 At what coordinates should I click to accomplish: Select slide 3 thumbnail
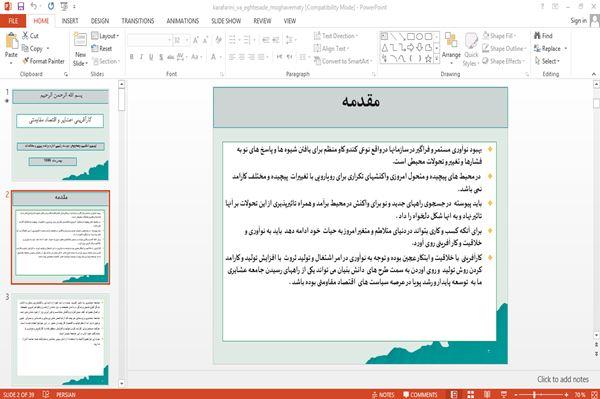pyautogui.click(x=60, y=340)
